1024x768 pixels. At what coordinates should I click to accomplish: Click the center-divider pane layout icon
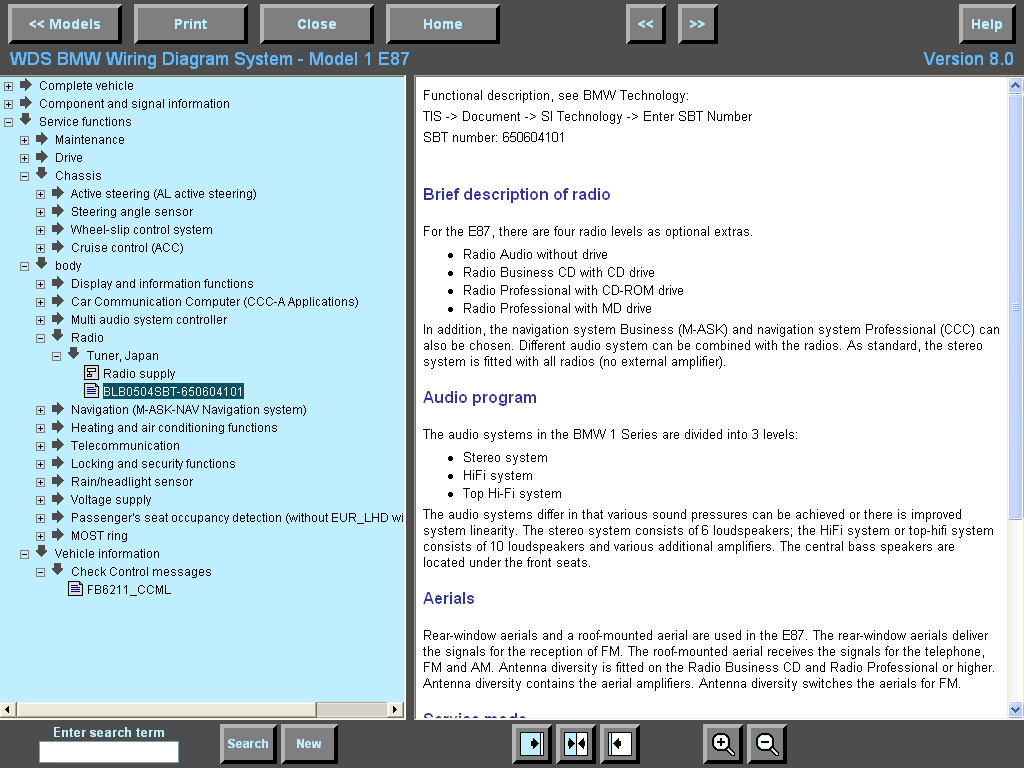pos(576,744)
